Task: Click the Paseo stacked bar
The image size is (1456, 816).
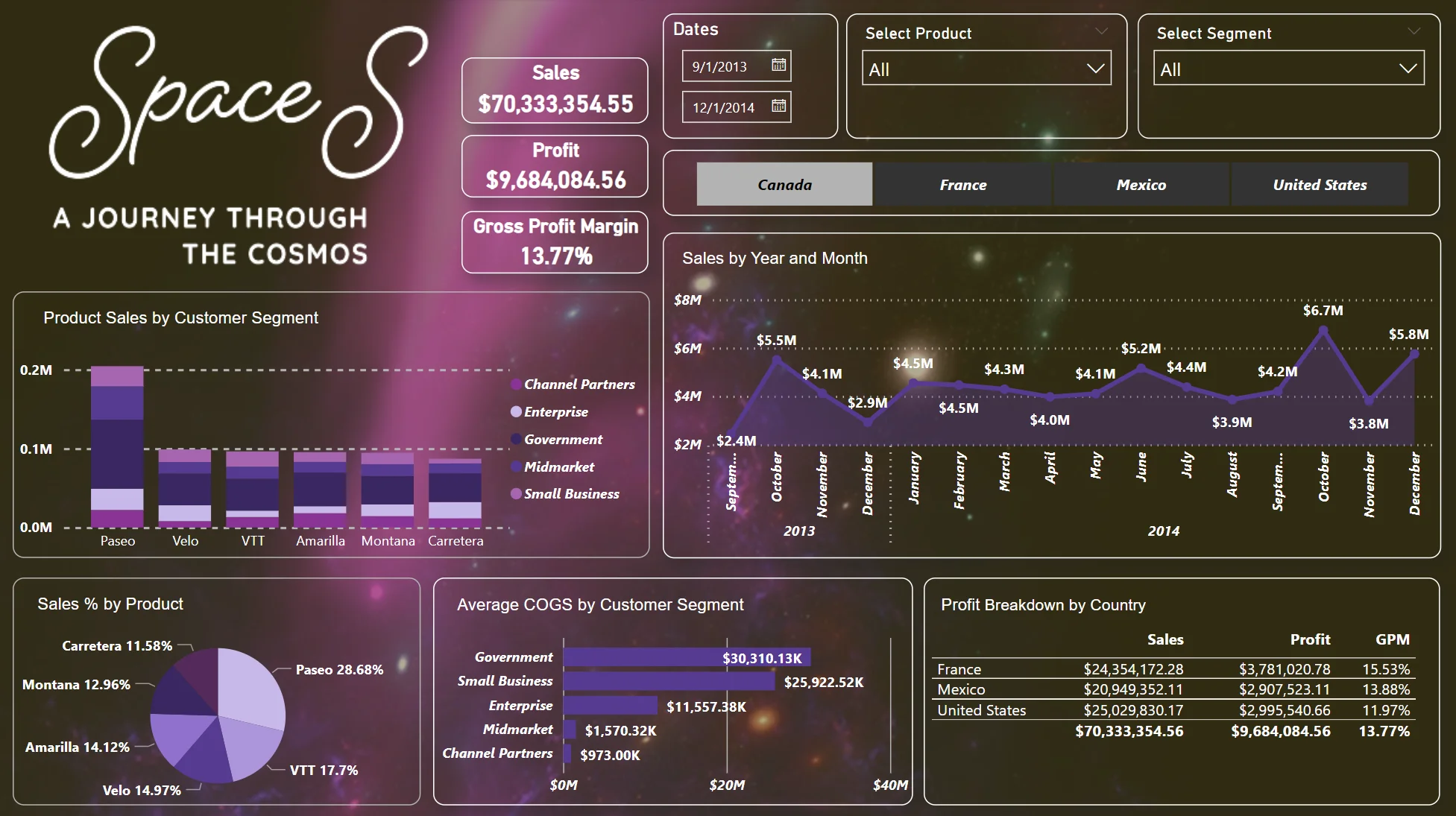Action: tap(117, 447)
